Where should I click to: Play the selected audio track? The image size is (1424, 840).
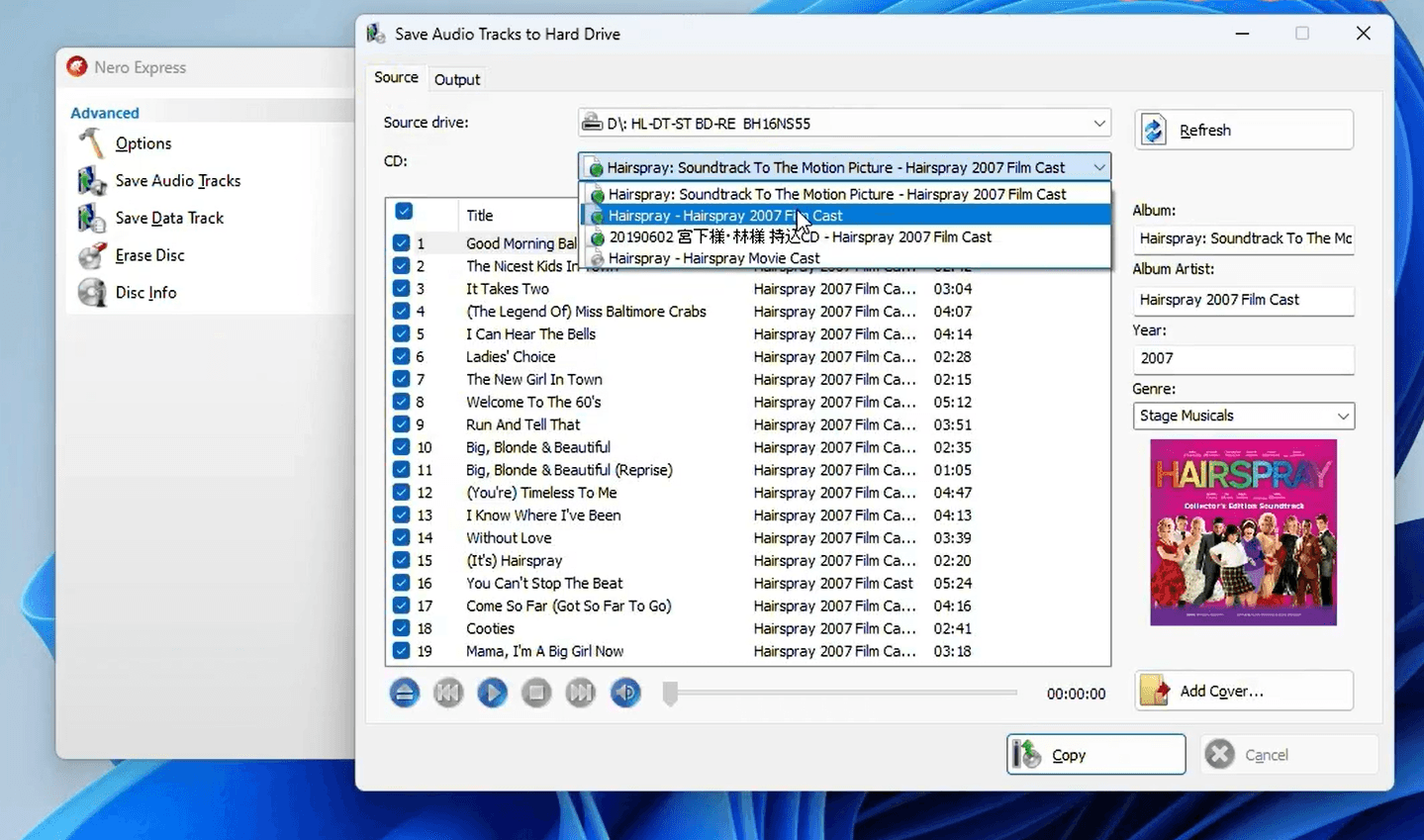tap(492, 693)
